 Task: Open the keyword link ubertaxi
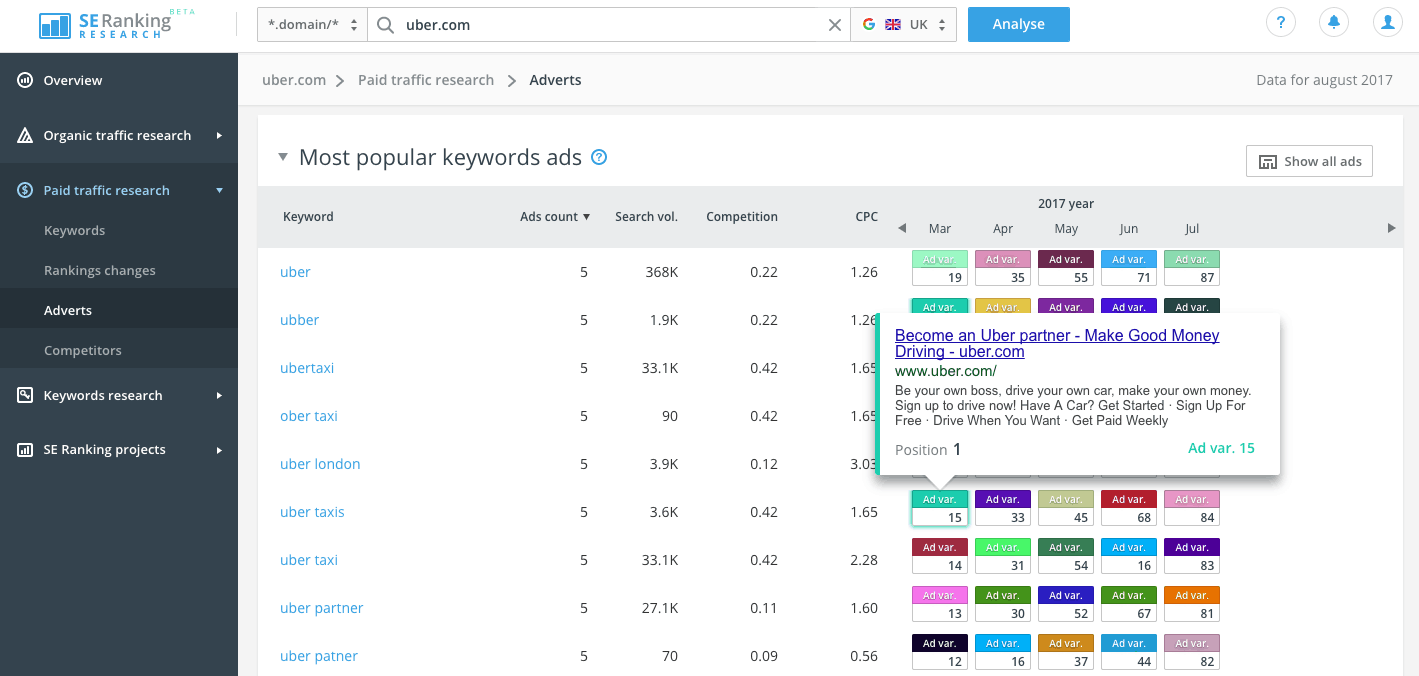tap(307, 368)
